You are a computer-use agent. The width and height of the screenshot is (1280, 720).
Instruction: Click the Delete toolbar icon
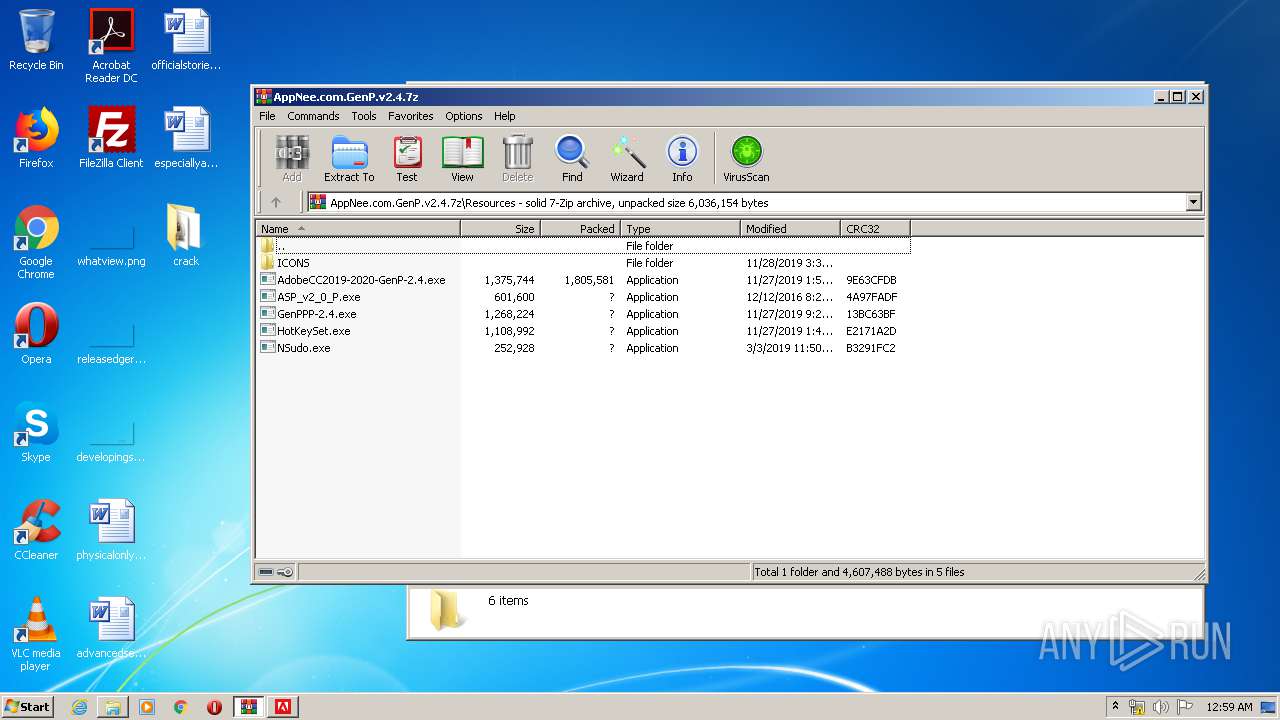tap(517, 159)
